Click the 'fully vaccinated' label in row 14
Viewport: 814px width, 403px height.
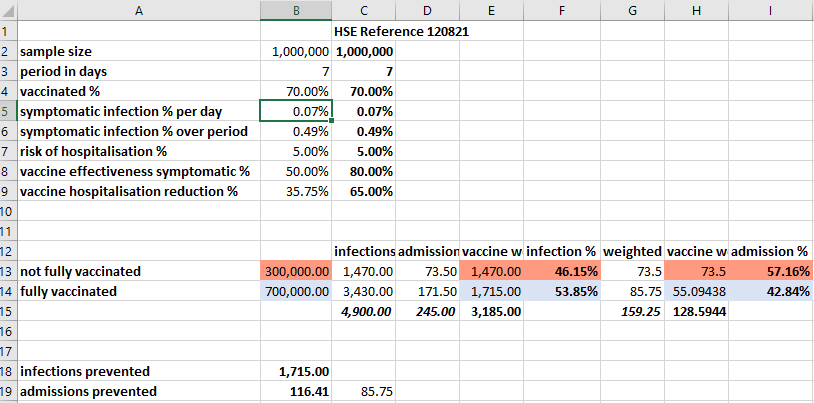(139, 291)
